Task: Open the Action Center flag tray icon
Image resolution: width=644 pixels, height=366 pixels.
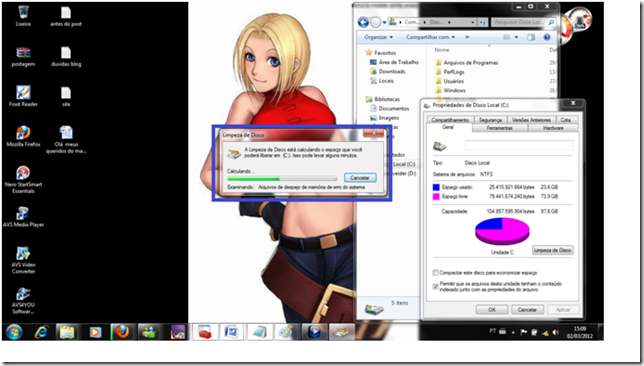Action: [x=524, y=332]
